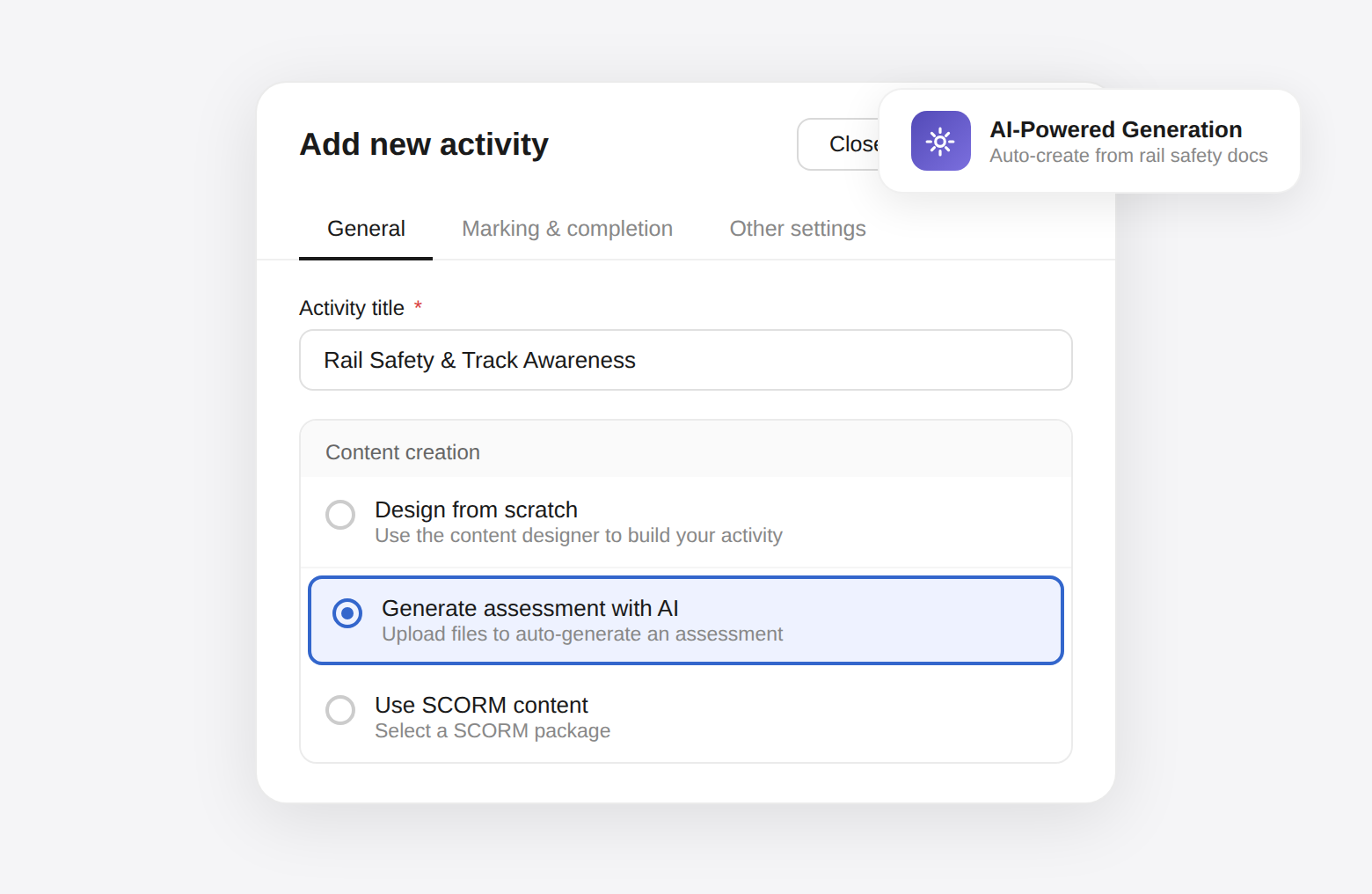Click the Add new activity heading
This screenshot has height=894, width=1372.
[x=424, y=144]
